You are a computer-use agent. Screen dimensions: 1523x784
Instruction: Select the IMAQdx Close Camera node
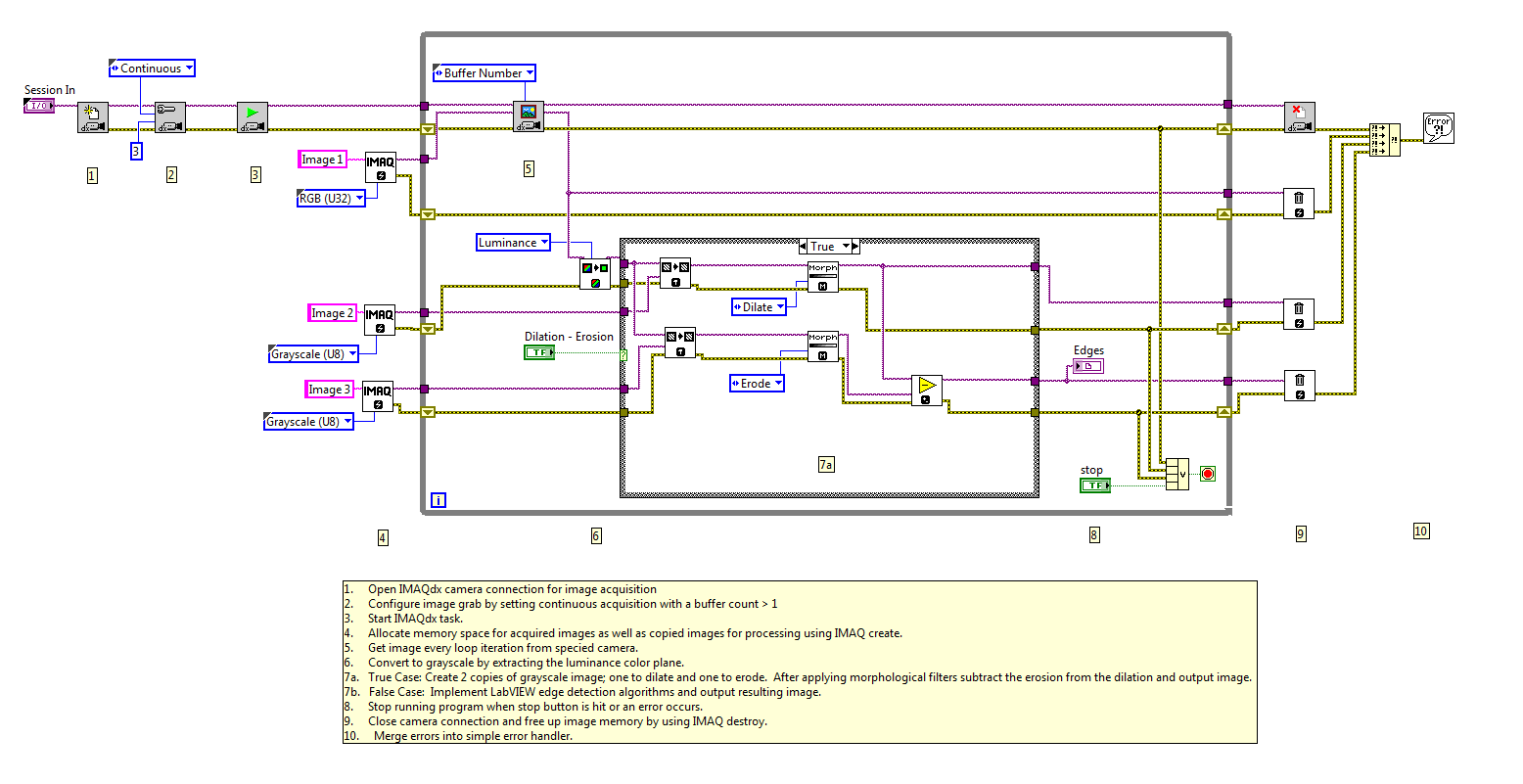pyautogui.click(x=1300, y=117)
